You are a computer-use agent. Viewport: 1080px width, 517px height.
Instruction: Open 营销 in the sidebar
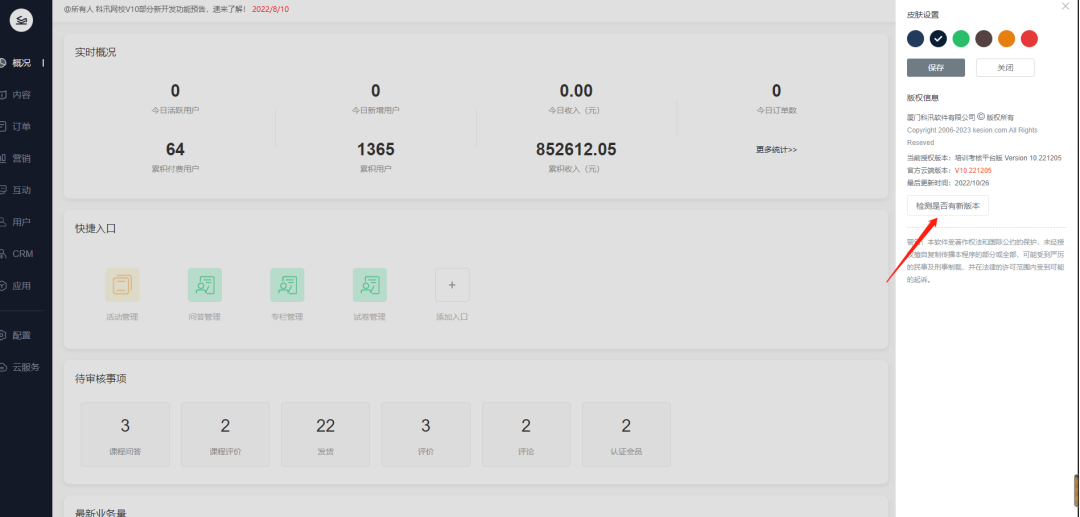click(x=21, y=158)
